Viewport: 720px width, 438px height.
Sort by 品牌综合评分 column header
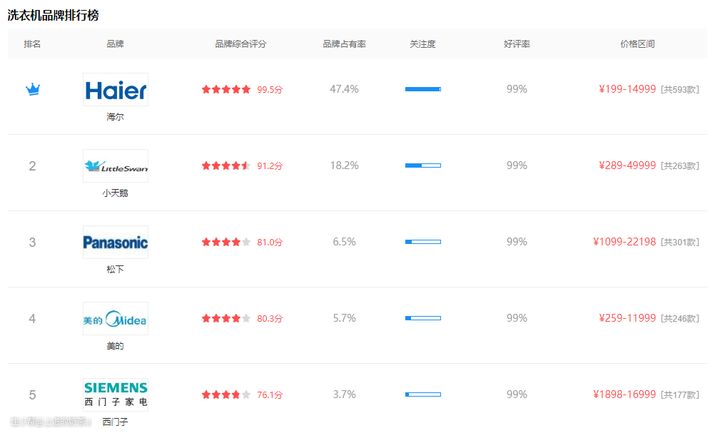pyautogui.click(x=241, y=44)
